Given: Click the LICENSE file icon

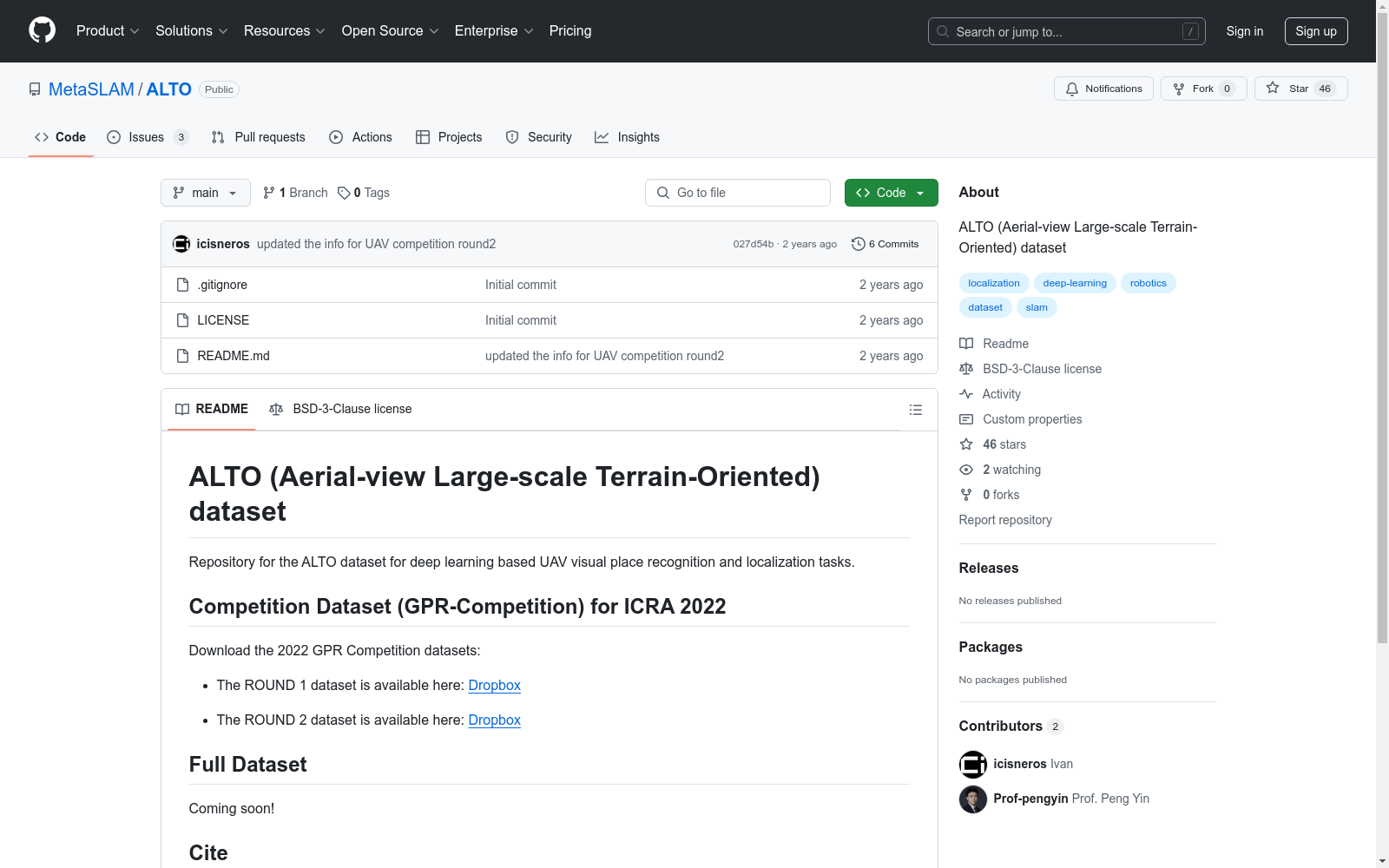Looking at the screenshot, I should (182, 320).
